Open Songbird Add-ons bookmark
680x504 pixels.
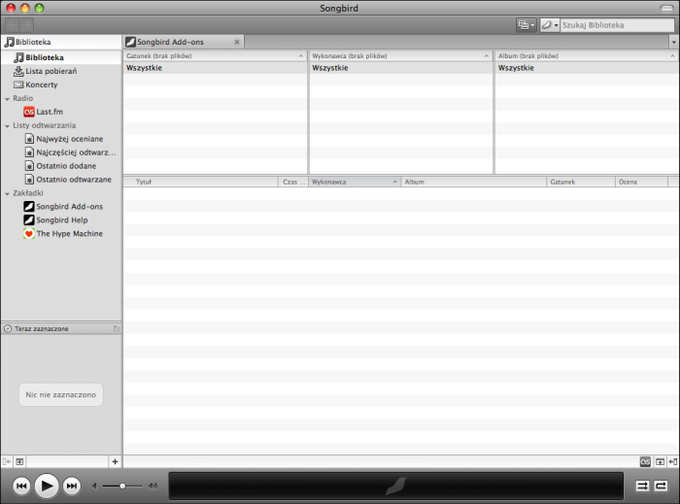pyautogui.click(x=61, y=206)
